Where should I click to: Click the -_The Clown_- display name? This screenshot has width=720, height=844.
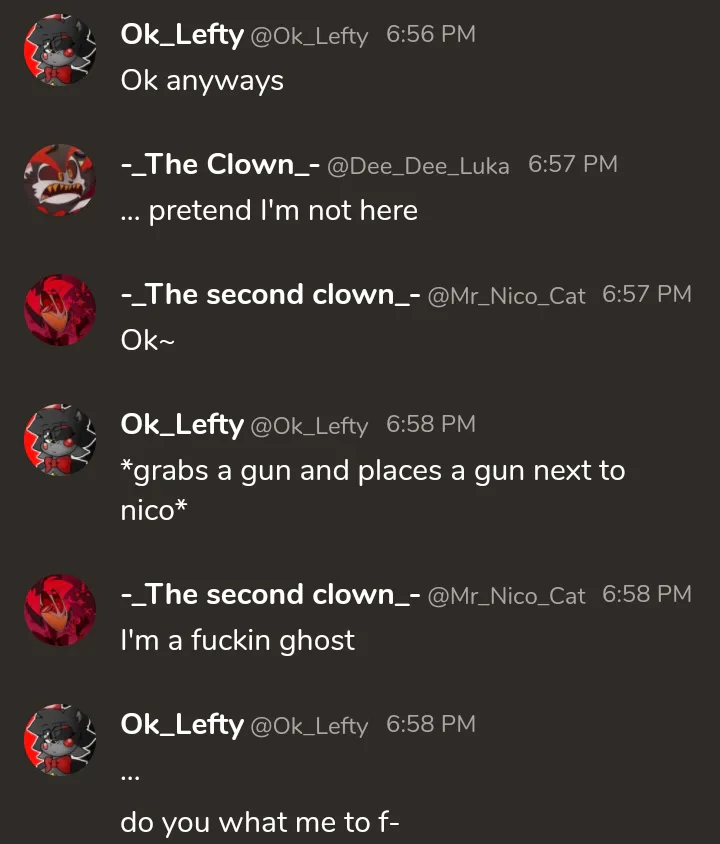[220, 165]
